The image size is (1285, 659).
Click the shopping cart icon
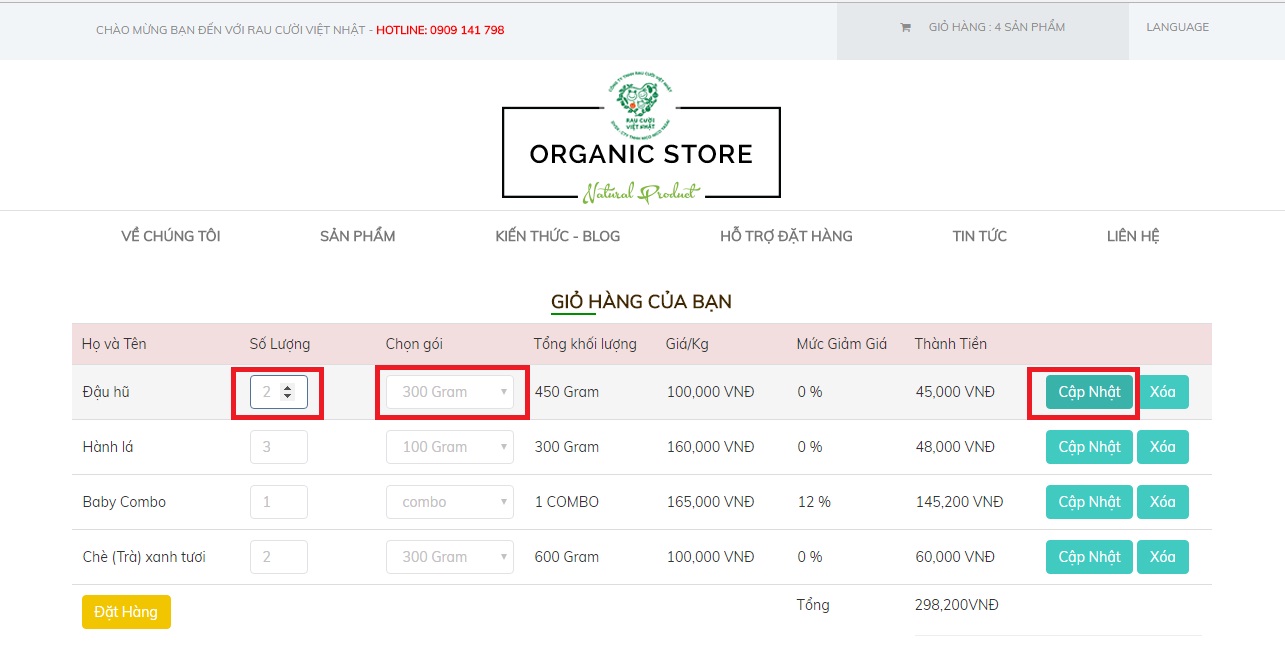(x=905, y=28)
